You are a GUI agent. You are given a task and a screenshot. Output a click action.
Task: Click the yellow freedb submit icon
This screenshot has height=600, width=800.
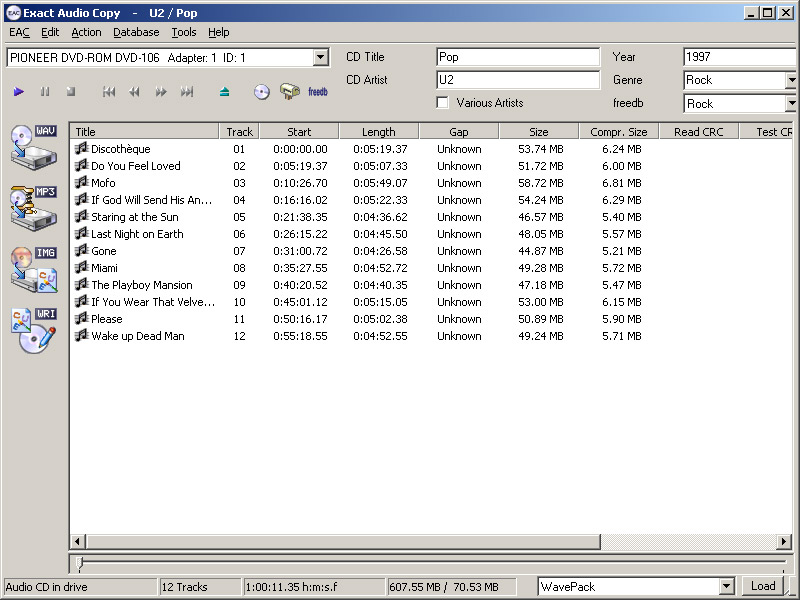[x=289, y=91]
